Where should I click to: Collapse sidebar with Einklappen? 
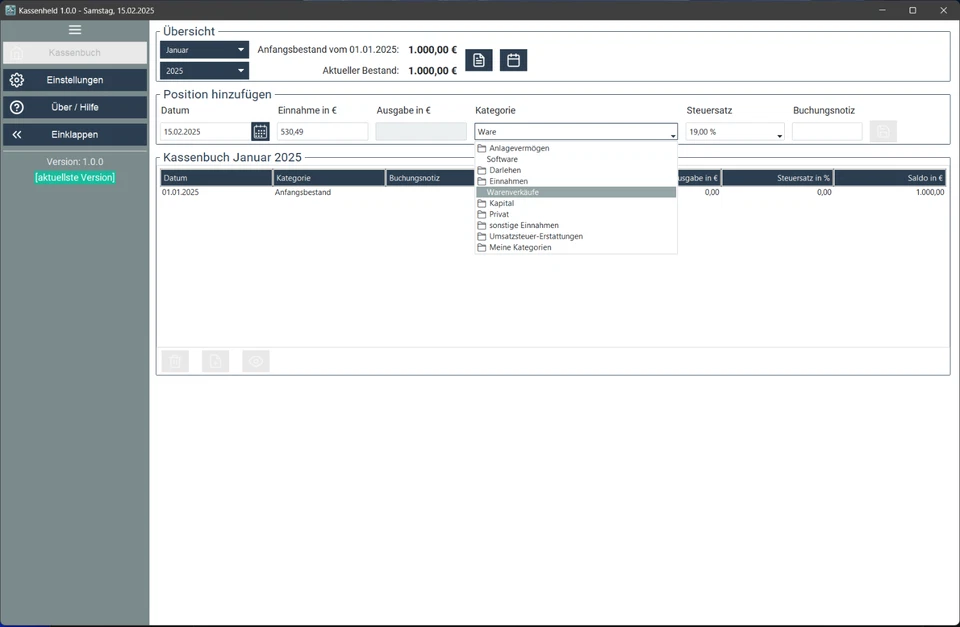coord(75,135)
